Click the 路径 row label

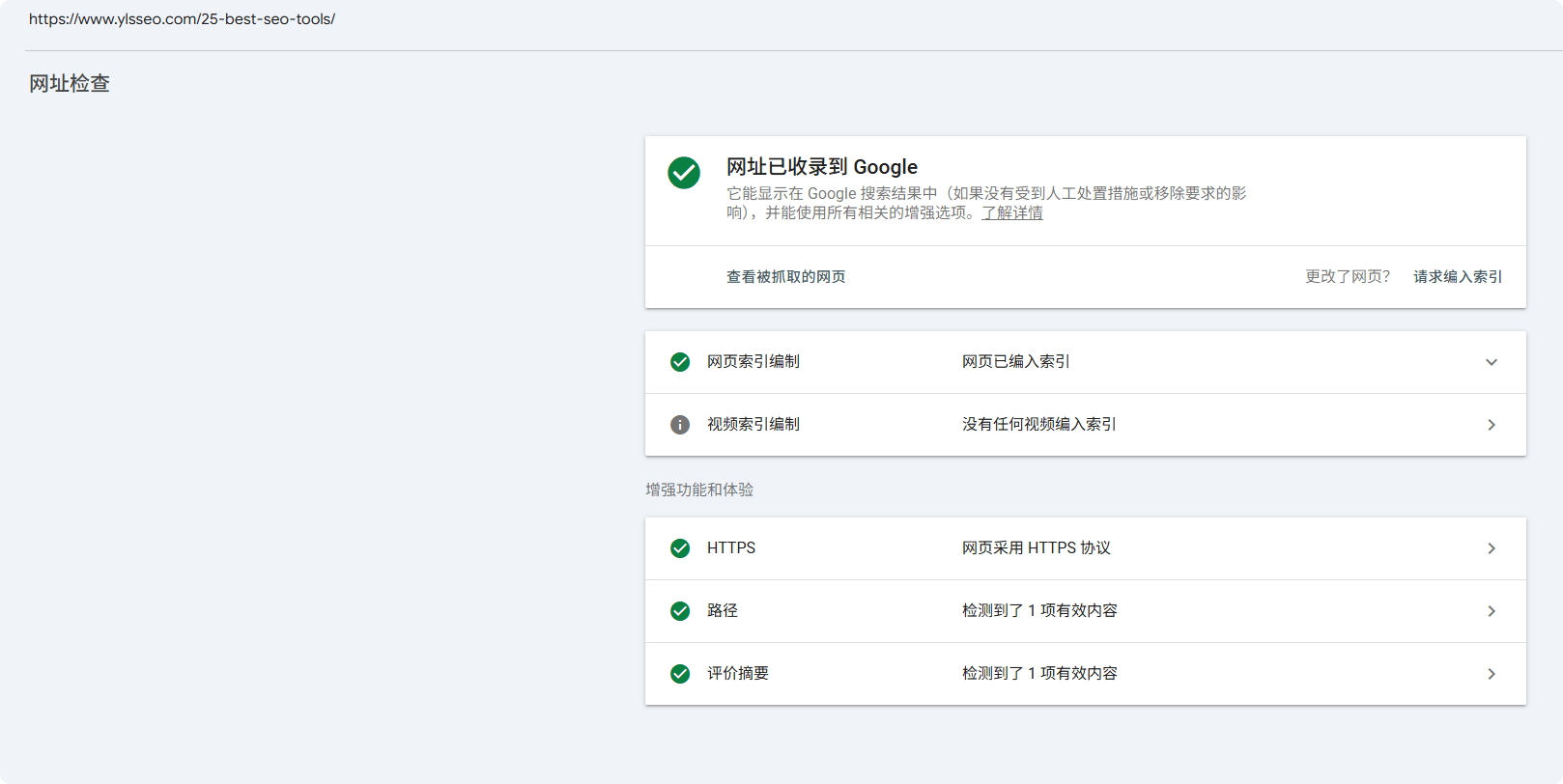pos(723,611)
